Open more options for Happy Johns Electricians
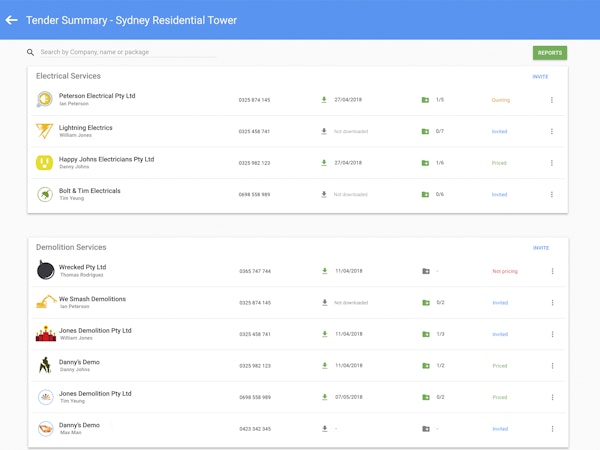Viewport: 600px width, 450px height. pyautogui.click(x=552, y=163)
